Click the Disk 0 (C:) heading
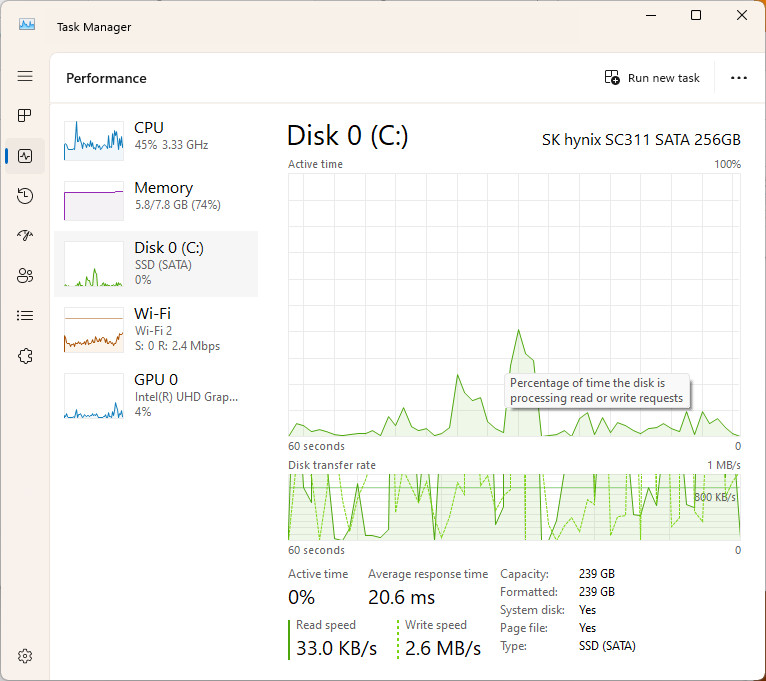This screenshot has width=766, height=681. [347, 136]
